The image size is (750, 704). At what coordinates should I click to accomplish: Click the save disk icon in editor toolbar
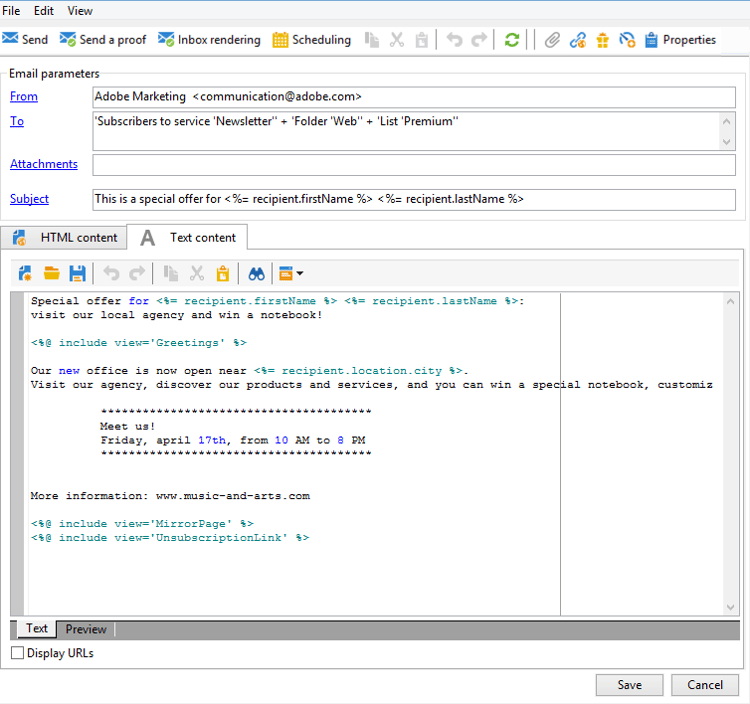76,273
